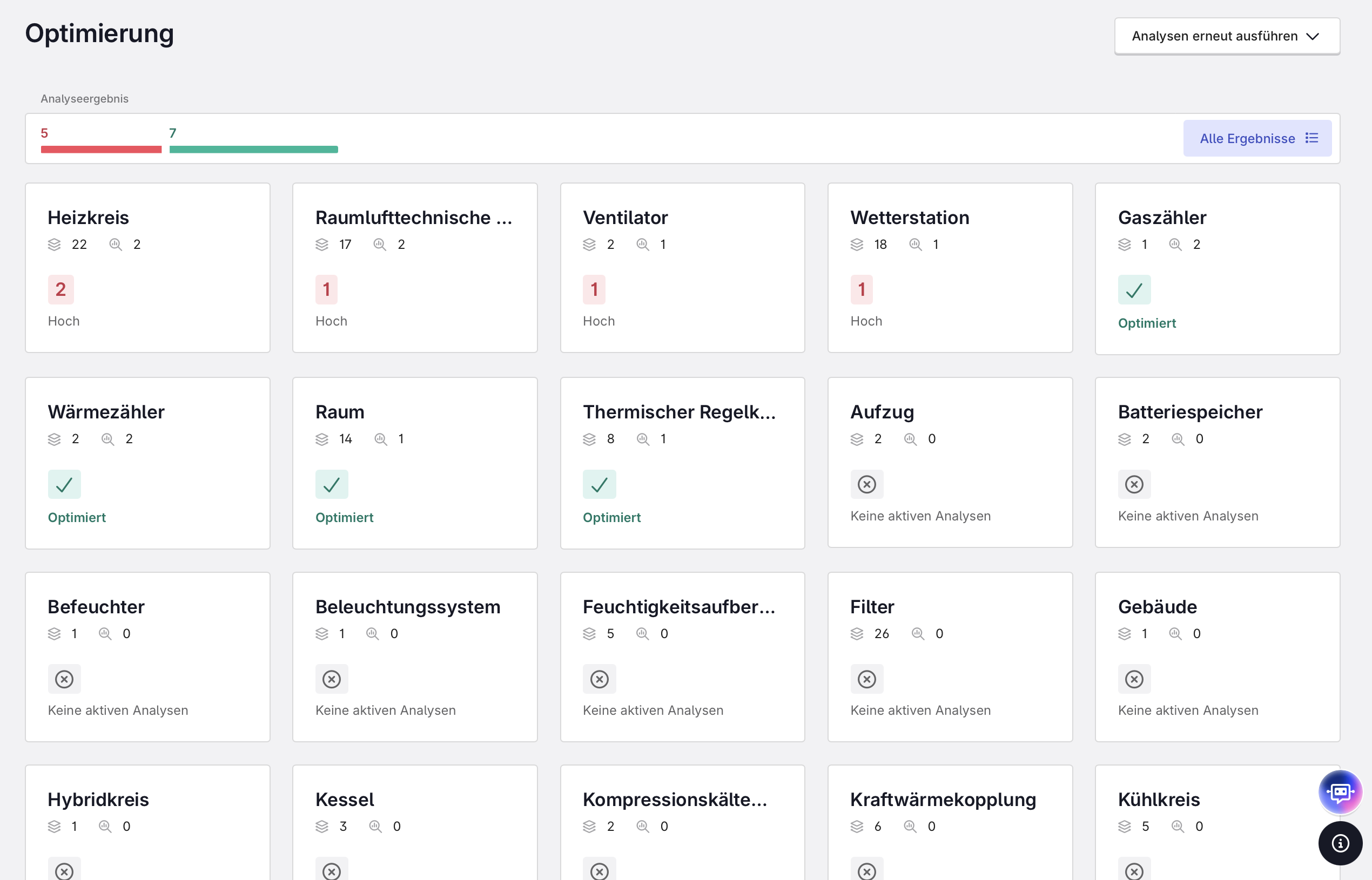Screen dimensions: 1372x880
Task: Open the Ventilator card title
Action: (x=625, y=218)
